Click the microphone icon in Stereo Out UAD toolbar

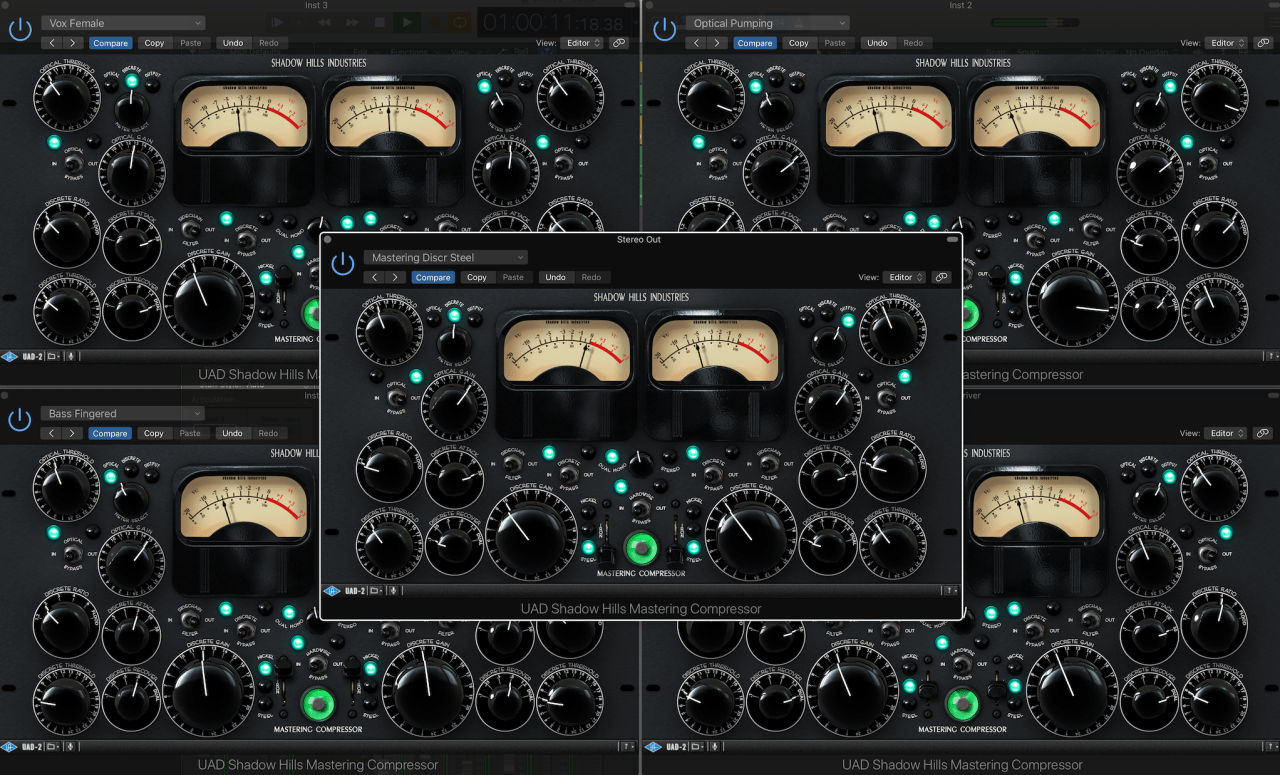click(394, 590)
